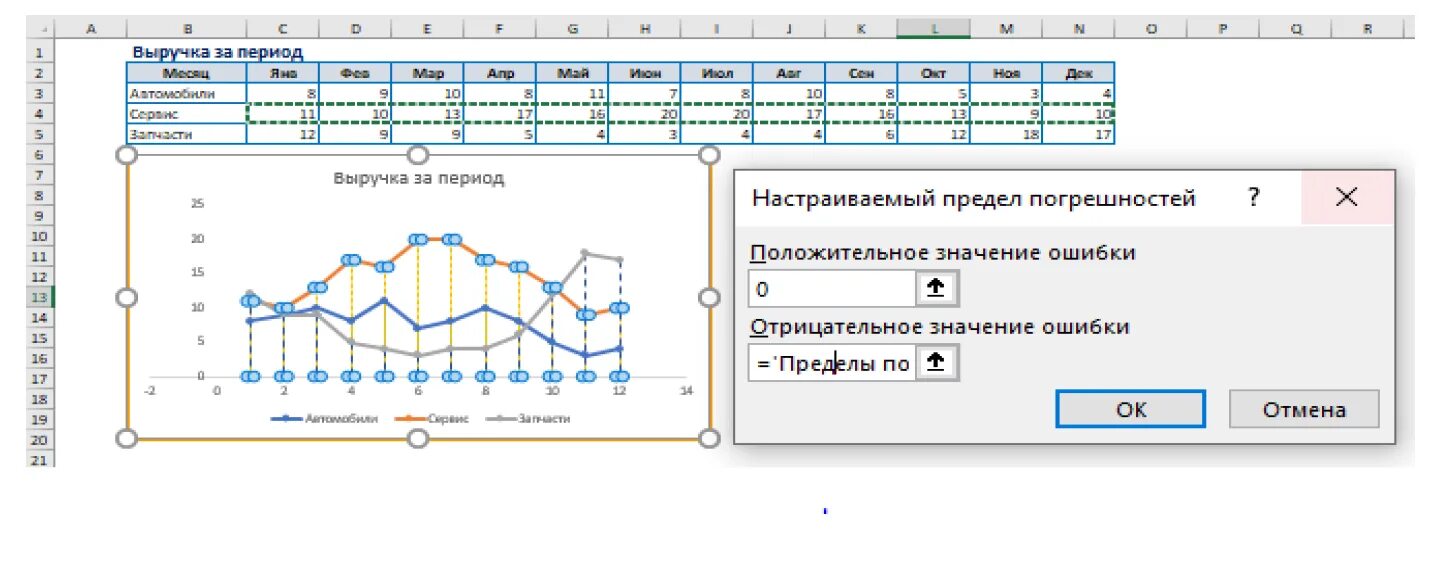1438x582 pixels.
Task: Click the dialog title Настраиваемый предел погрешностей
Action: click(973, 198)
